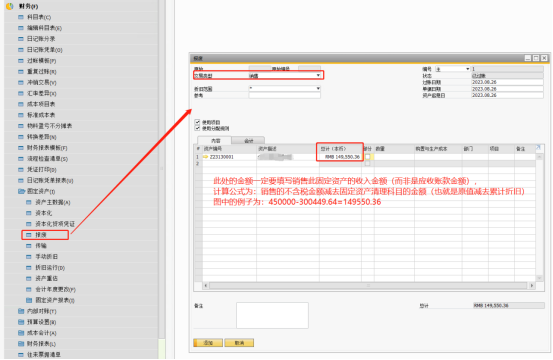553x360 pixels.
Task: Click the 取消 button
Action: click(x=239, y=343)
